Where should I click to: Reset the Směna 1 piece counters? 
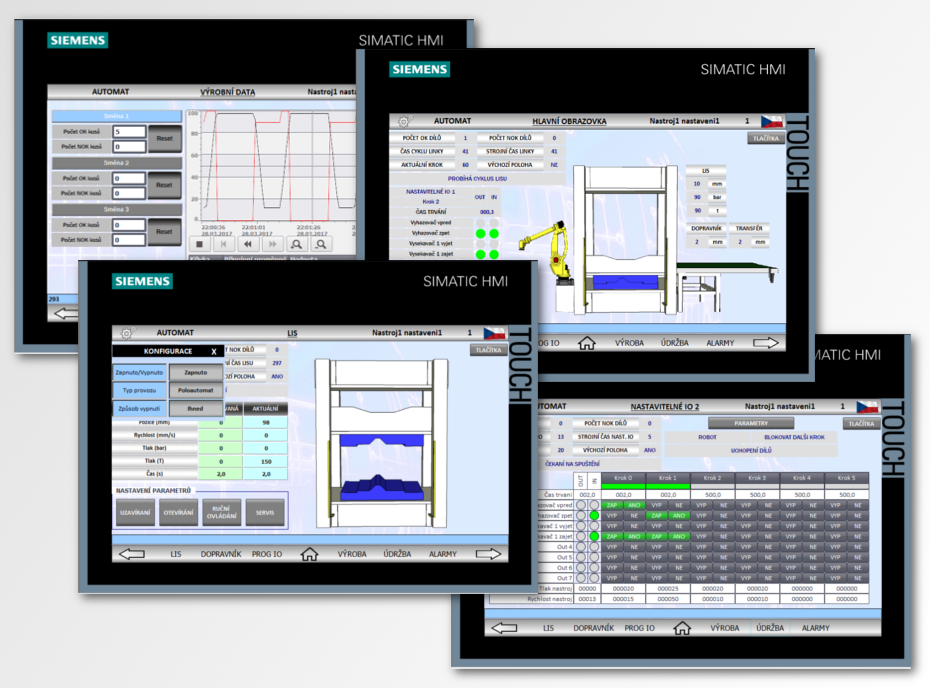164,137
